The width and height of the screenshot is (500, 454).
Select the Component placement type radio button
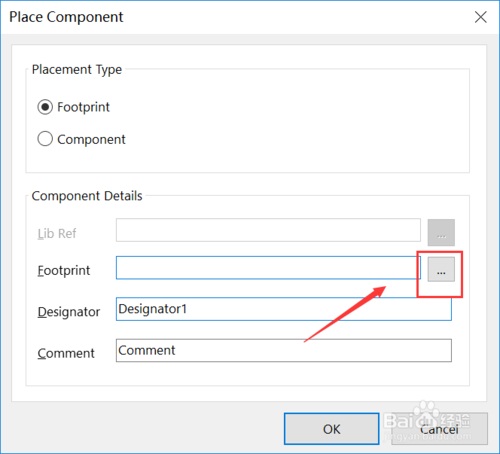(45, 139)
